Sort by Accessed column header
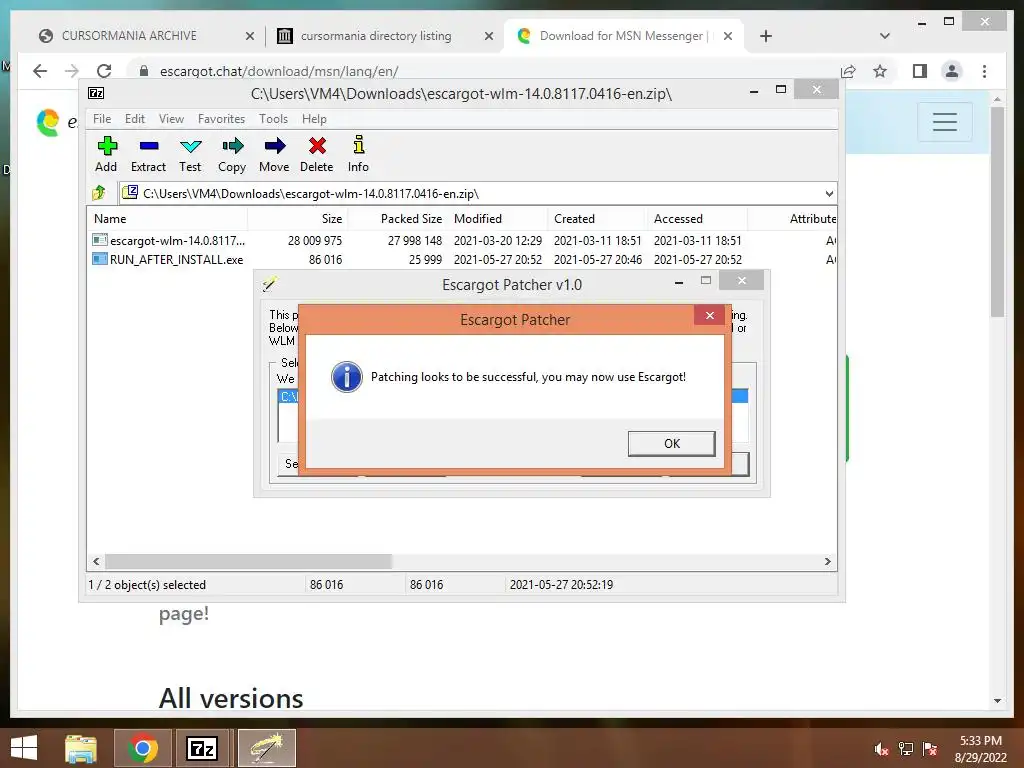 (697, 219)
